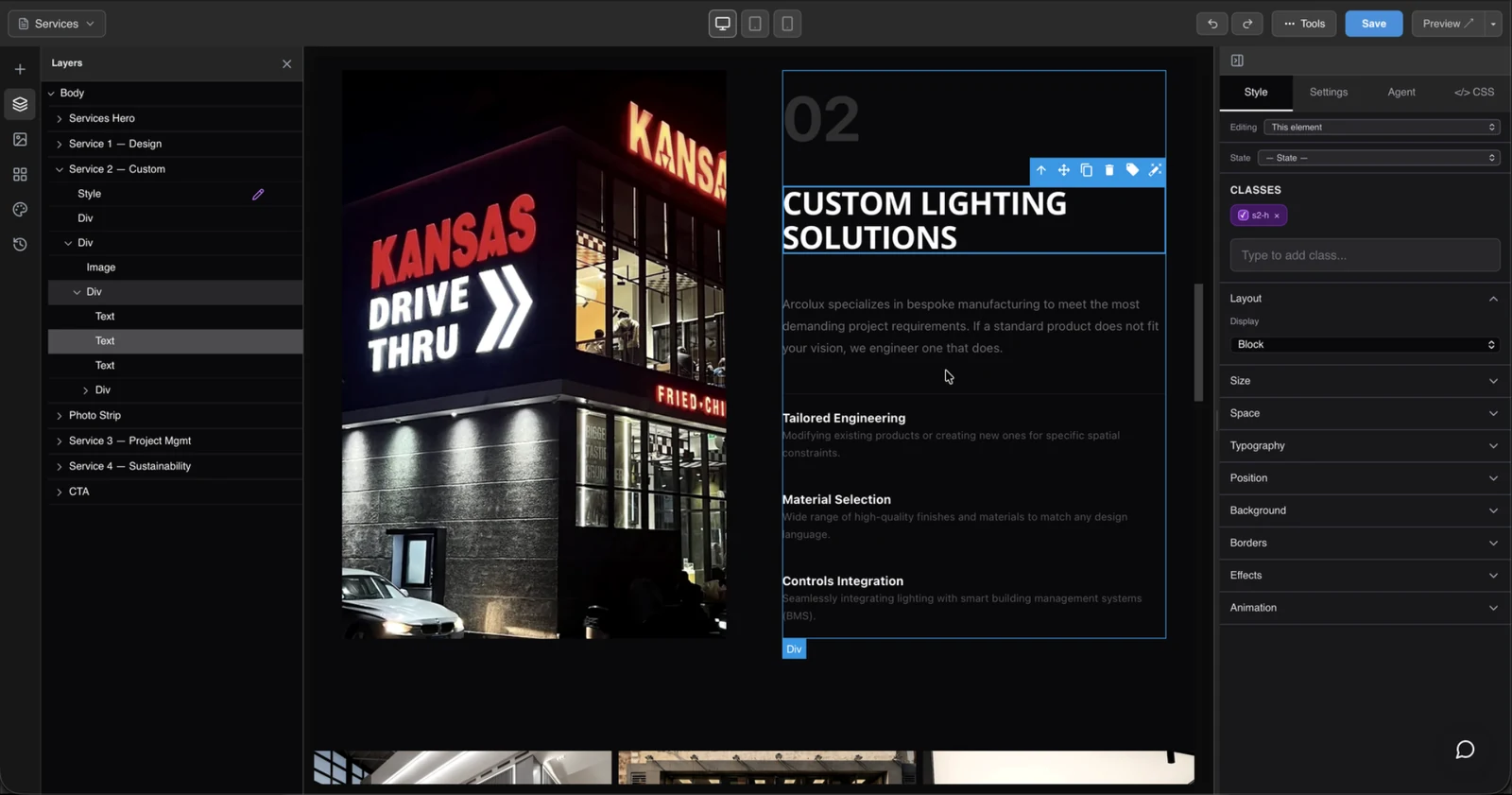This screenshot has width=1512, height=795.
Task: Click the magic wand icon
Action: click(1155, 170)
